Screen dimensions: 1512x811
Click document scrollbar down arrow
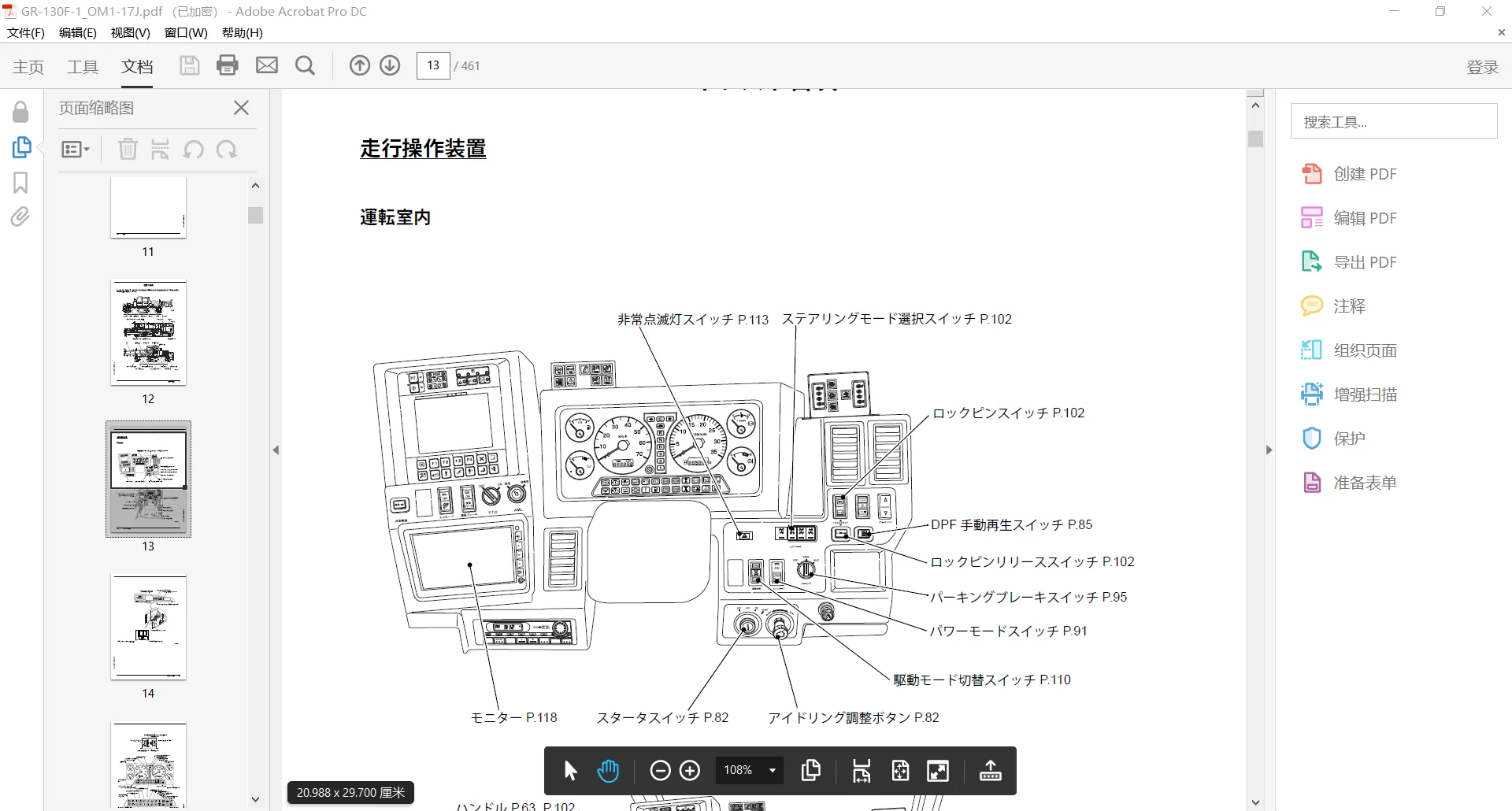click(x=1256, y=803)
